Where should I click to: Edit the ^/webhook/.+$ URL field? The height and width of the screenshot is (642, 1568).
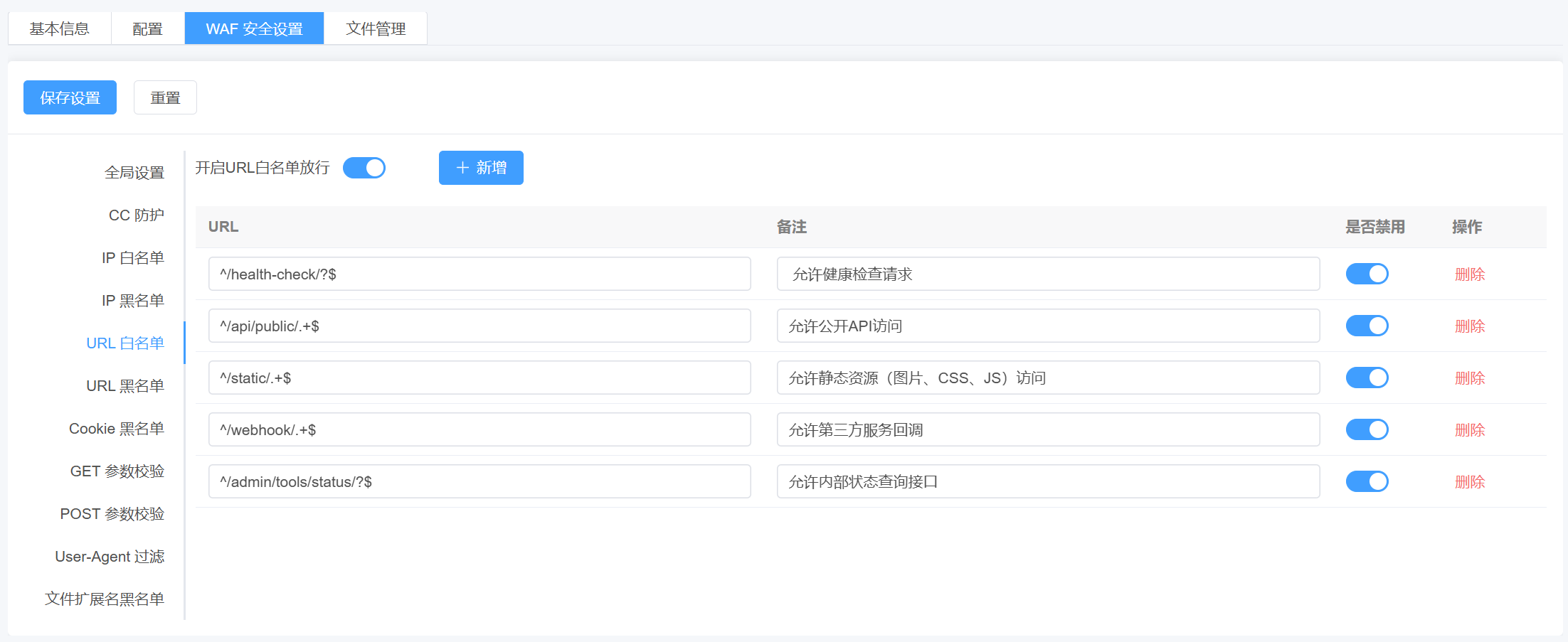click(480, 429)
